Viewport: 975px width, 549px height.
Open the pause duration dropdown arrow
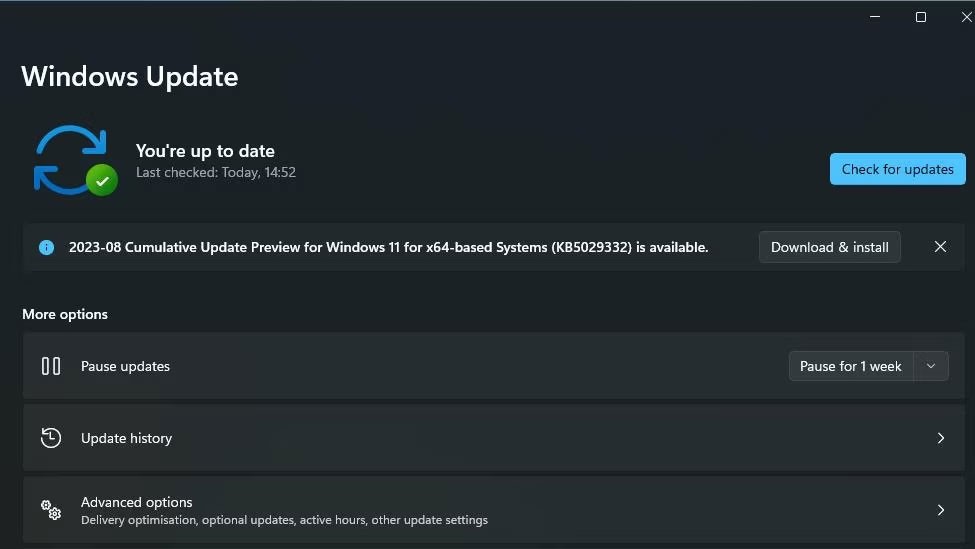click(x=931, y=366)
